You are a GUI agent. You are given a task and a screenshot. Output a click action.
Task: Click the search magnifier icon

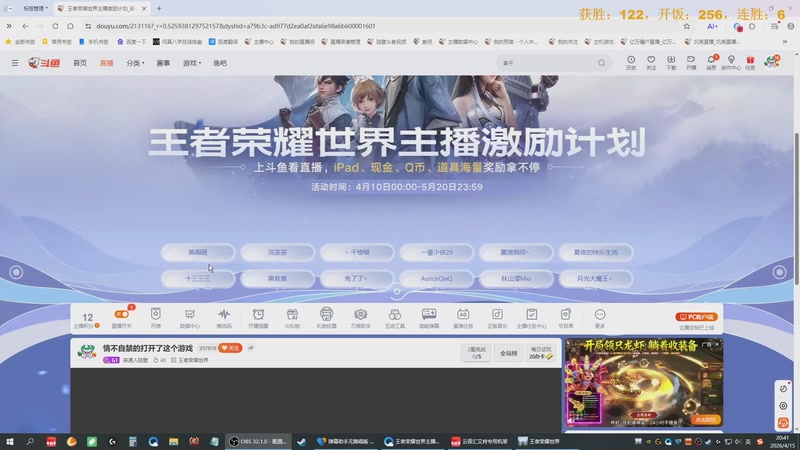pyautogui.click(x=602, y=63)
